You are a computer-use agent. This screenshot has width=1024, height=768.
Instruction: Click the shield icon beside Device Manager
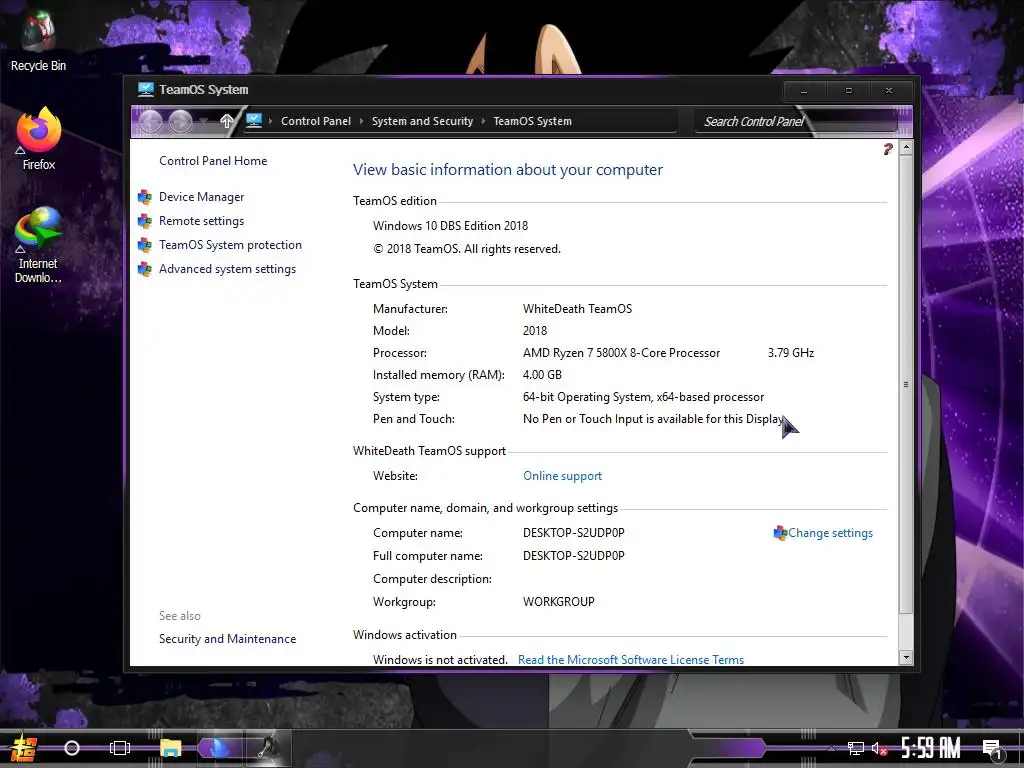tap(145, 197)
